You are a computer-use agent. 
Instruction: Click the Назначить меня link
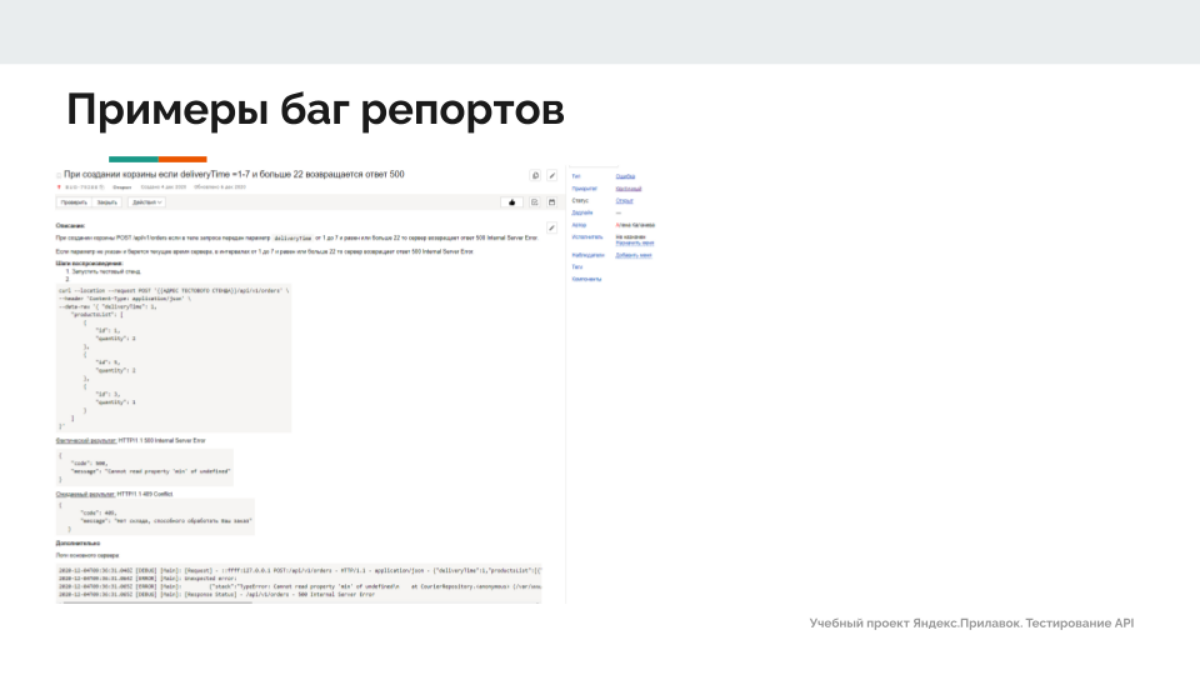pos(635,243)
